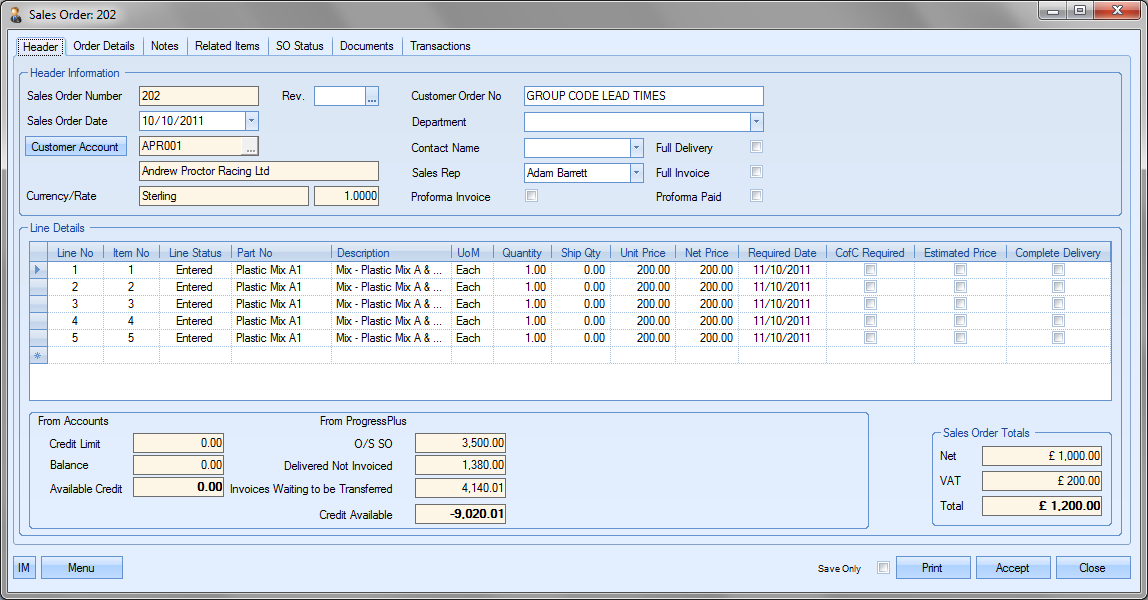Switch to the Order Details tab
The width and height of the screenshot is (1148, 600).
coord(104,46)
